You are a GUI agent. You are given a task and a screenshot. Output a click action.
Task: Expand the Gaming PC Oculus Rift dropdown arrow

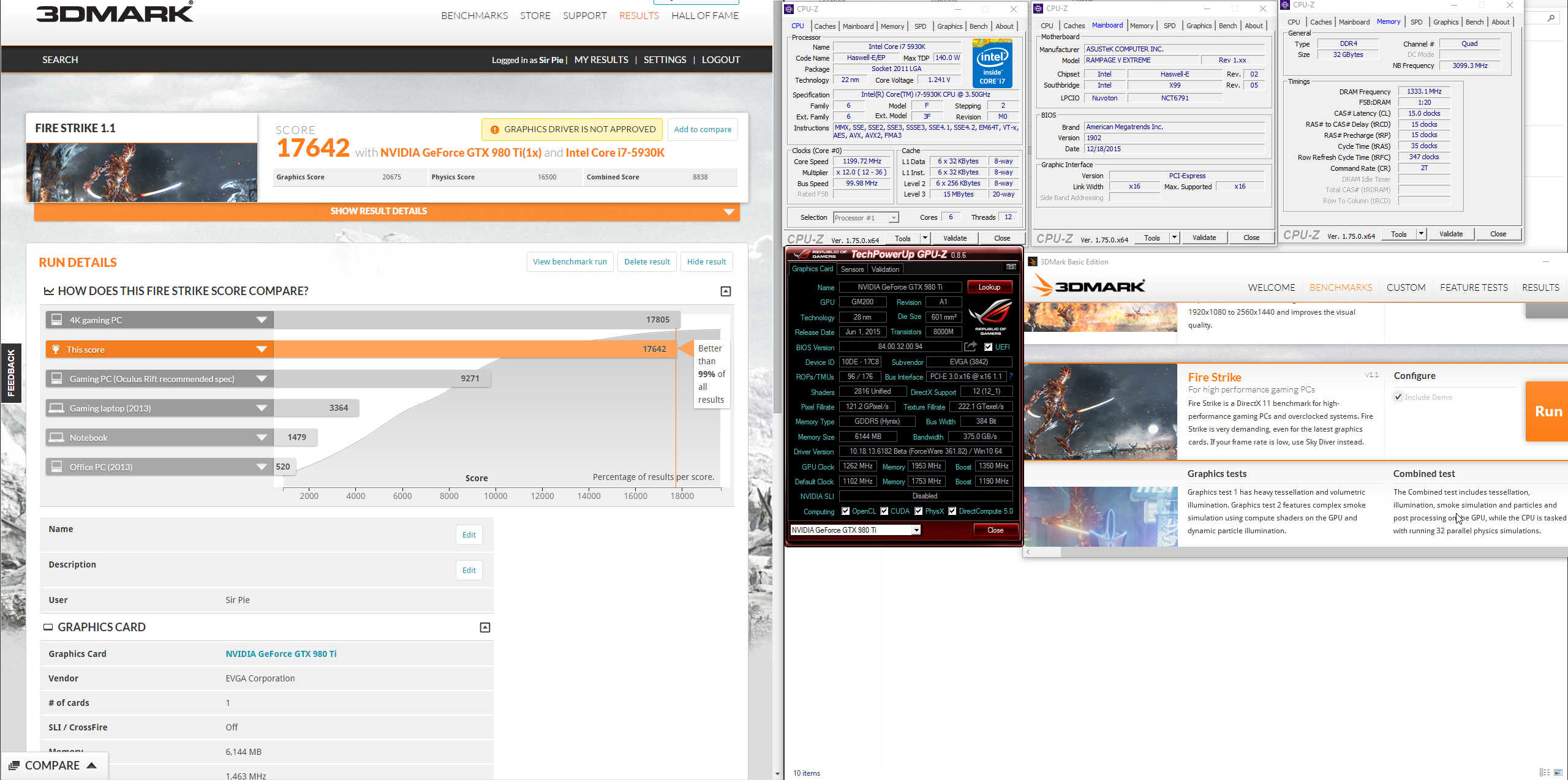pos(262,378)
